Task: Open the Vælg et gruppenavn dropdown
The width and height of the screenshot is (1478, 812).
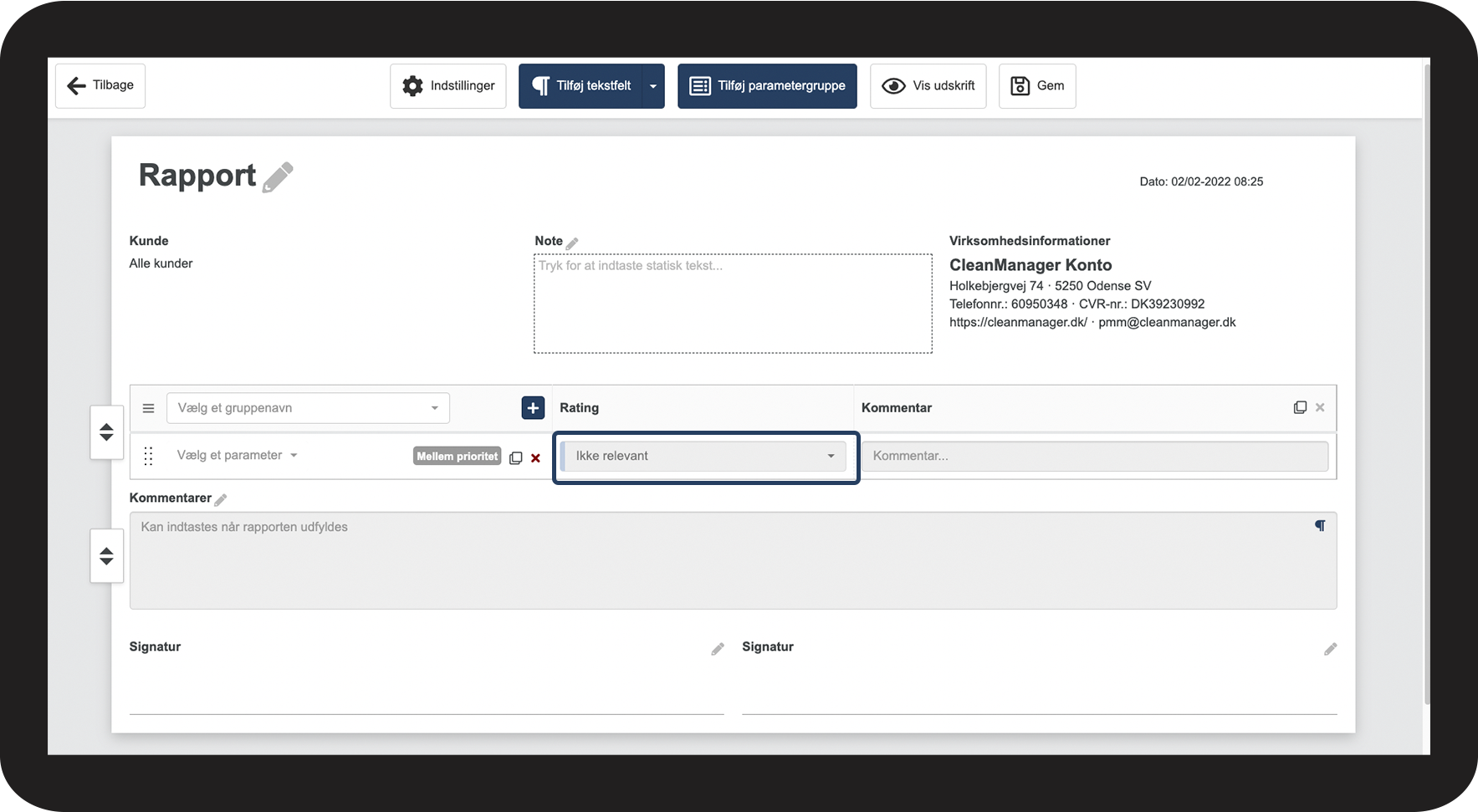Action: coord(308,408)
